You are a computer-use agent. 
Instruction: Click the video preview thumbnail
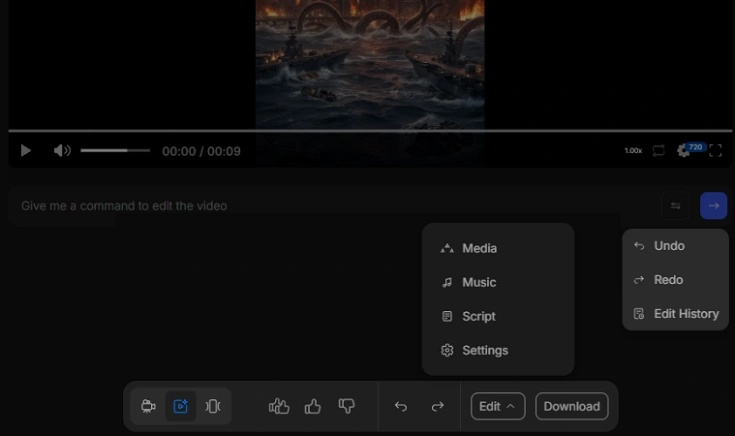(x=370, y=64)
